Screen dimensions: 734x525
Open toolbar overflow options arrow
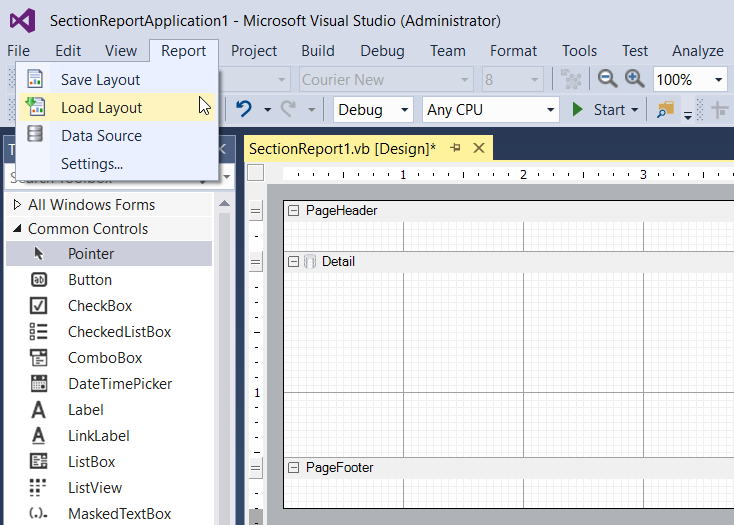tap(688, 115)
